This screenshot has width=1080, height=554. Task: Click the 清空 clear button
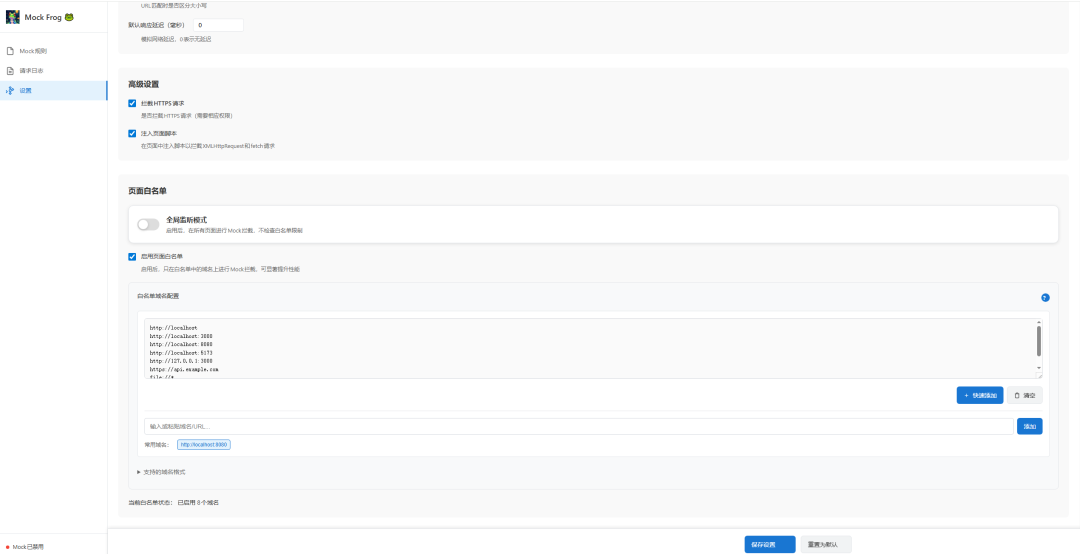pos(1025,396)
